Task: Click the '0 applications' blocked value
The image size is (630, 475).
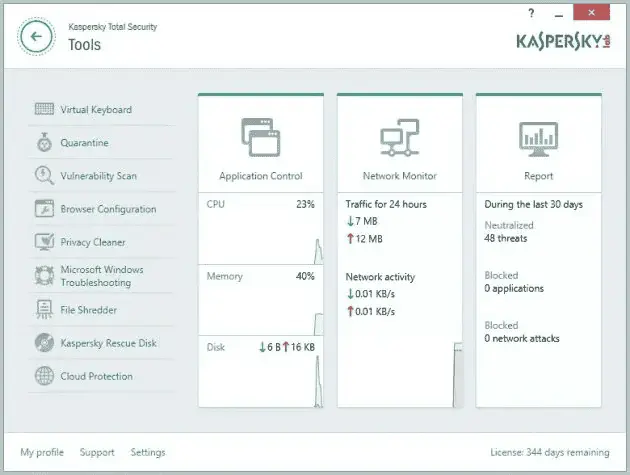Action: coord(514,289)
